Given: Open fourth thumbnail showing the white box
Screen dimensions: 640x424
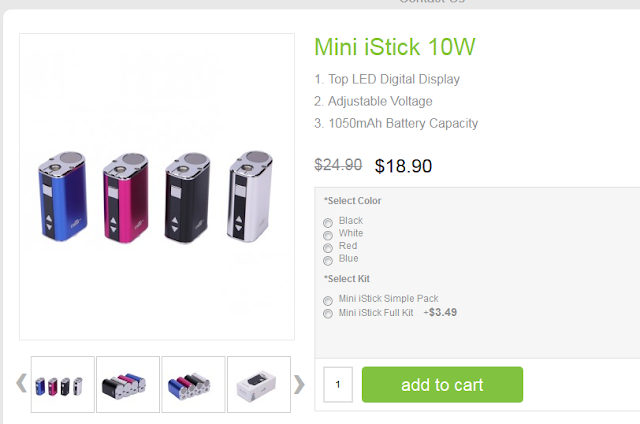Looking at the screenshot, I should tap(258, 384).
